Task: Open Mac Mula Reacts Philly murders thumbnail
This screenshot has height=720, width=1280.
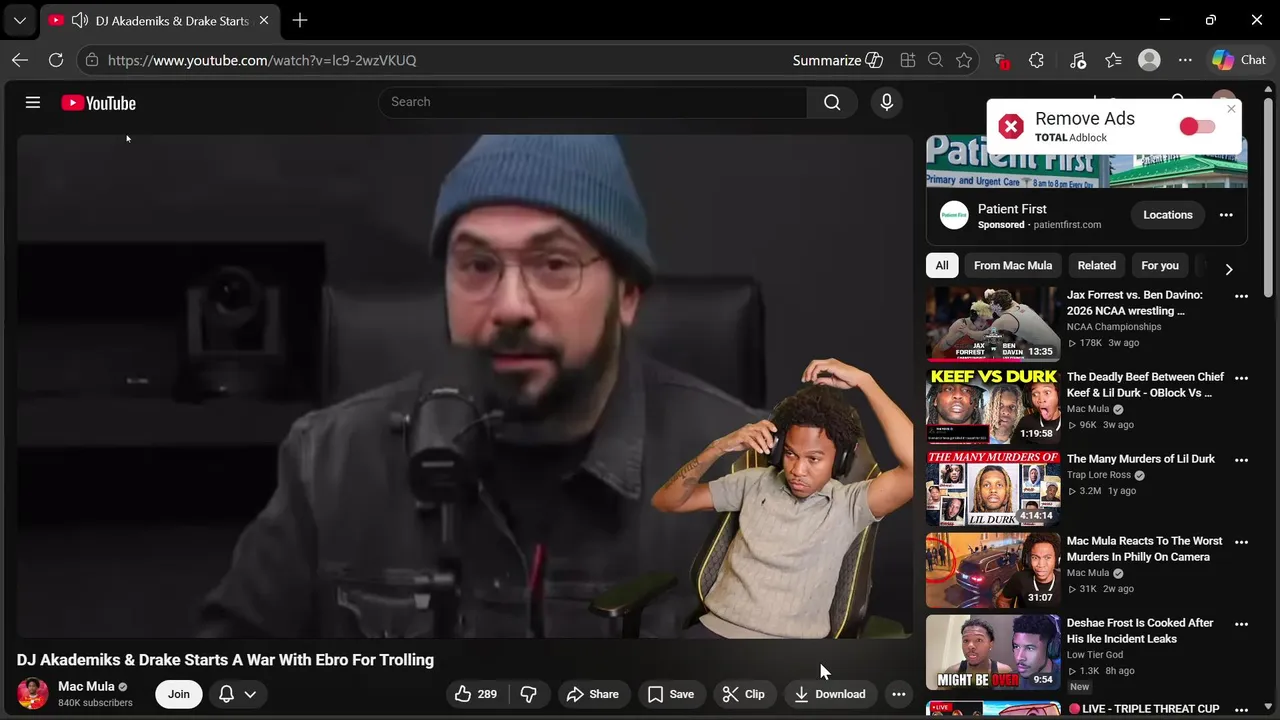Action: (x=993, y=570)
